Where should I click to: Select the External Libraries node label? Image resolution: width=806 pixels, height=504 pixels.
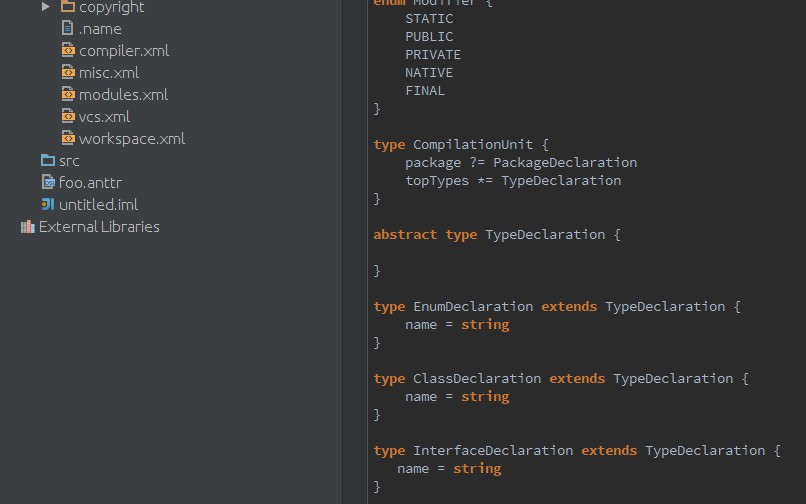99,227
